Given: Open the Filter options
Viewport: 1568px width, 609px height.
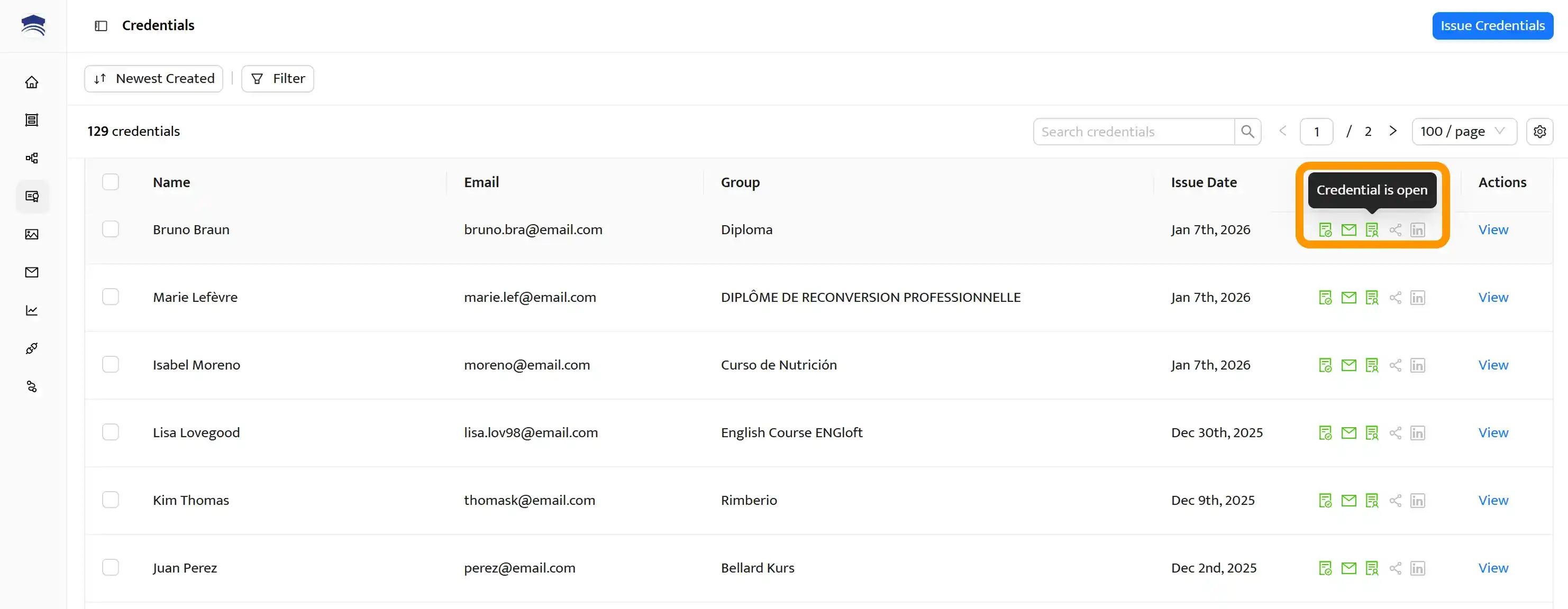Looking at the screenshot, I should tap(278, 78).
